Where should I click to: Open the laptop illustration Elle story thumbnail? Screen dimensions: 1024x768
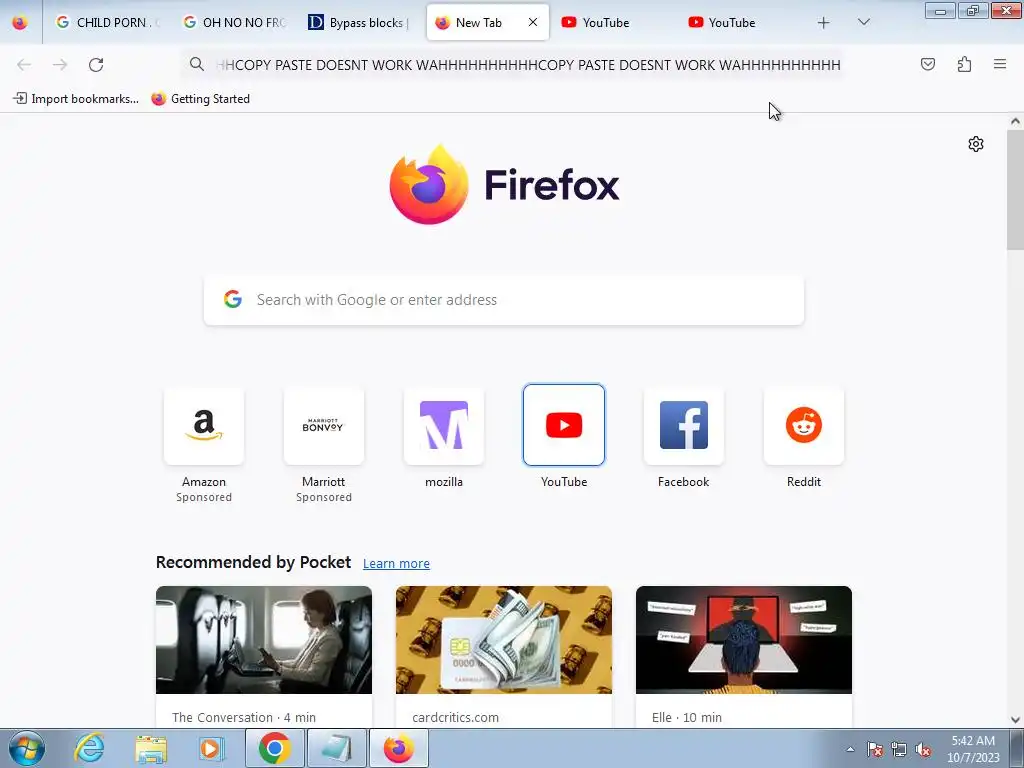click(744, 640)
